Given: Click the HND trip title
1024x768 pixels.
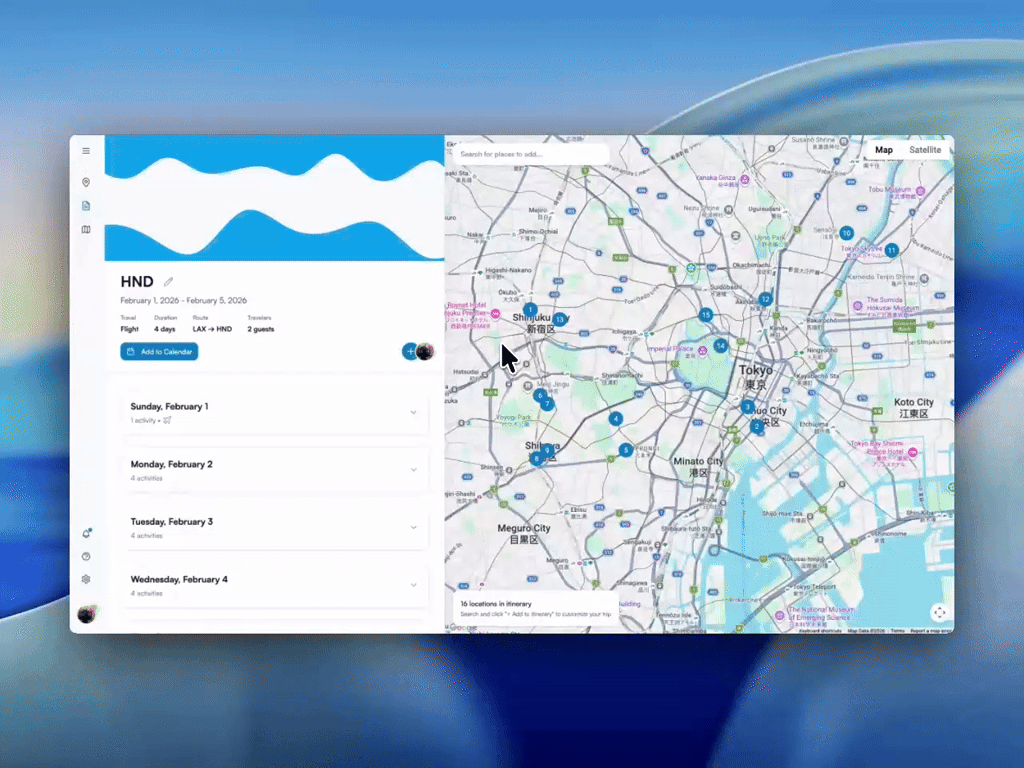Looking at the screenshot, I should tap(137, 281).
